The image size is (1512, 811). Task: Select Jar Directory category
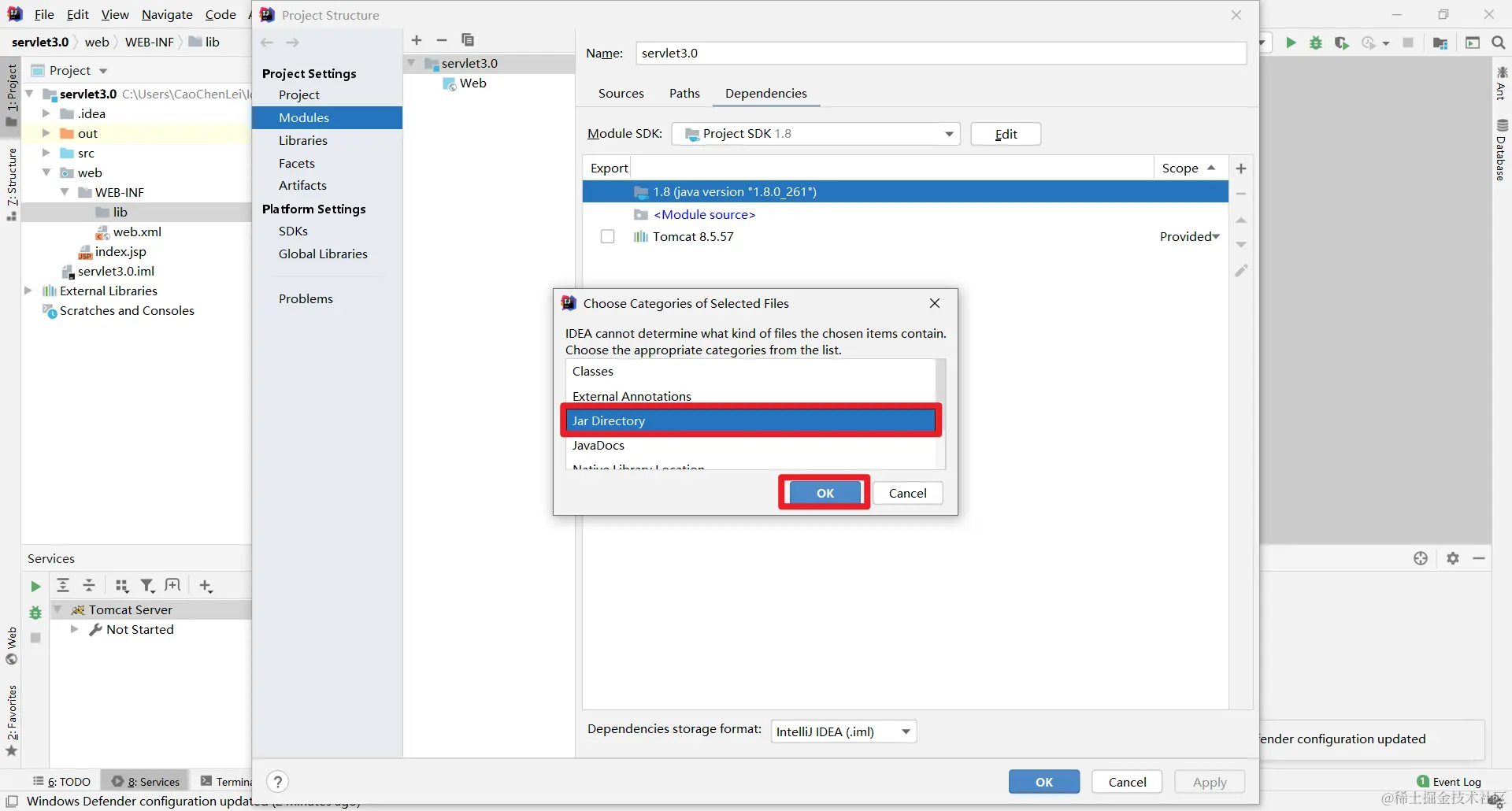tap(750, 420)
